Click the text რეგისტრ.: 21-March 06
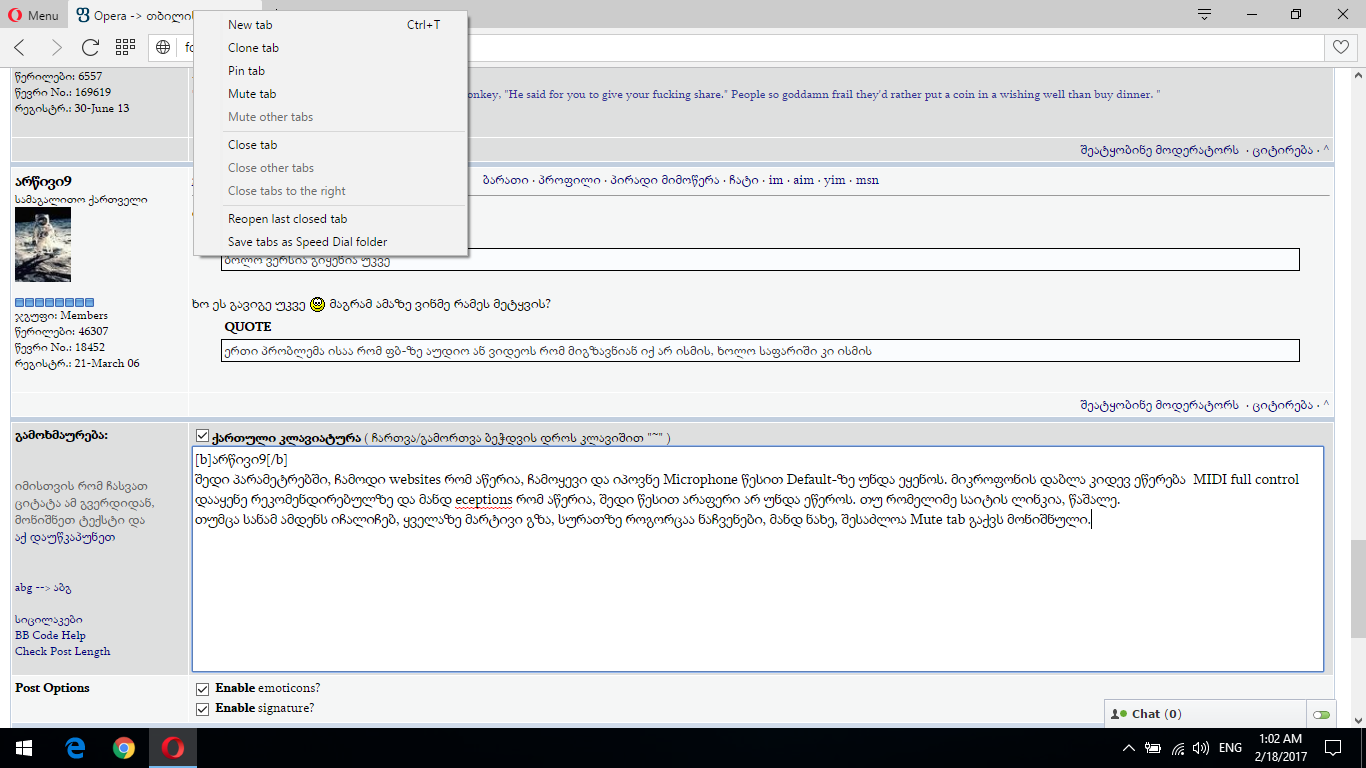Viewport: 1366px width, 768px height. 77,363
